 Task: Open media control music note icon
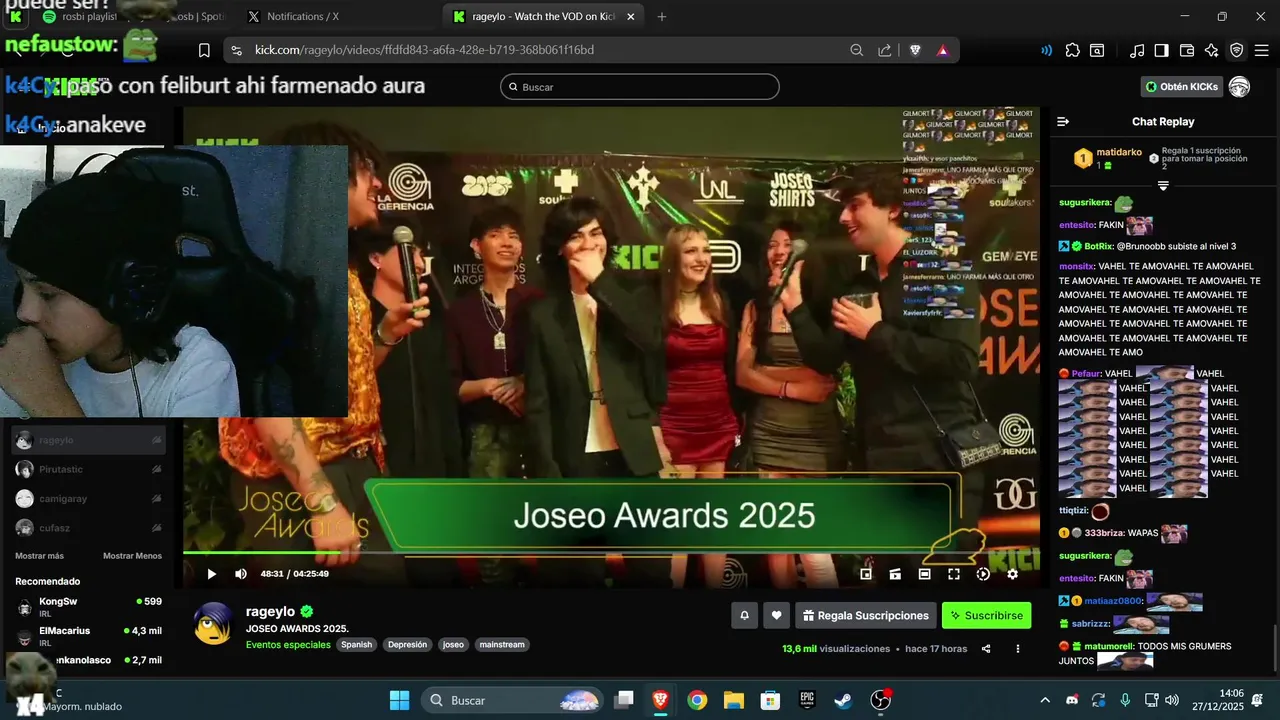(x=1137, y=50)
